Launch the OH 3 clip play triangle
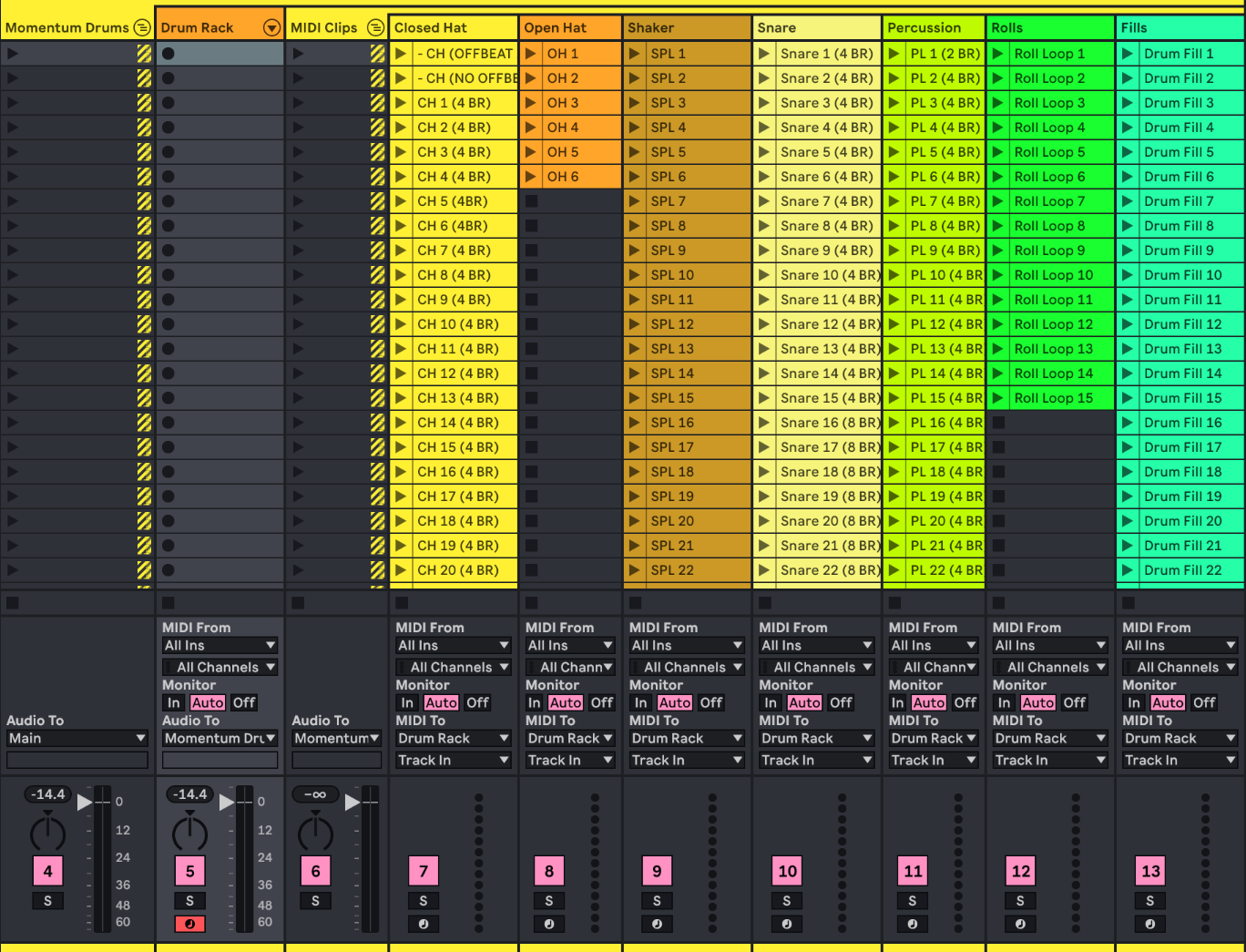This screenshot has height=952, width=1246. [x=531, y=103]
